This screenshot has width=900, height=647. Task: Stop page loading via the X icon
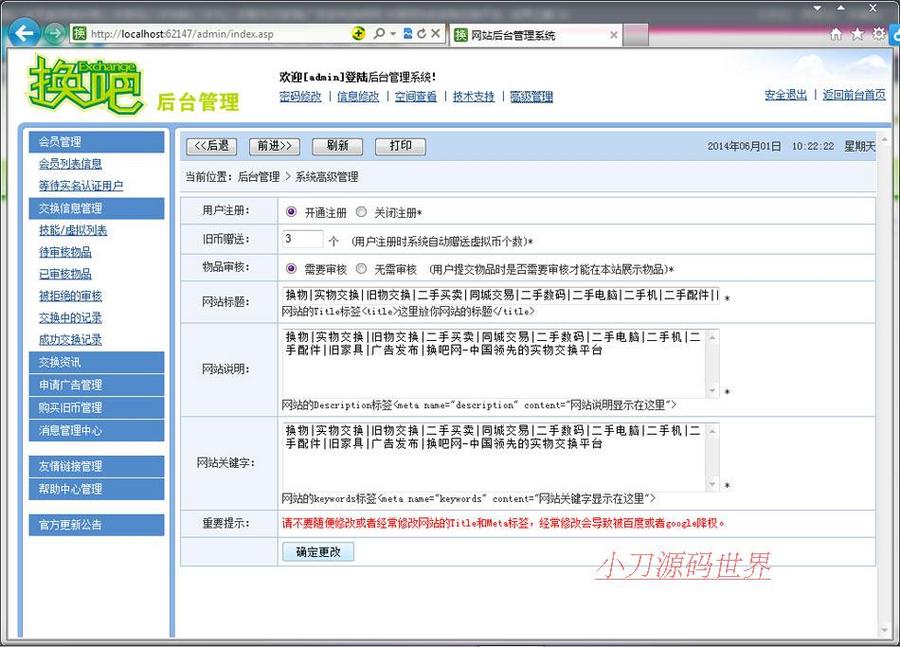pos(435,33)
